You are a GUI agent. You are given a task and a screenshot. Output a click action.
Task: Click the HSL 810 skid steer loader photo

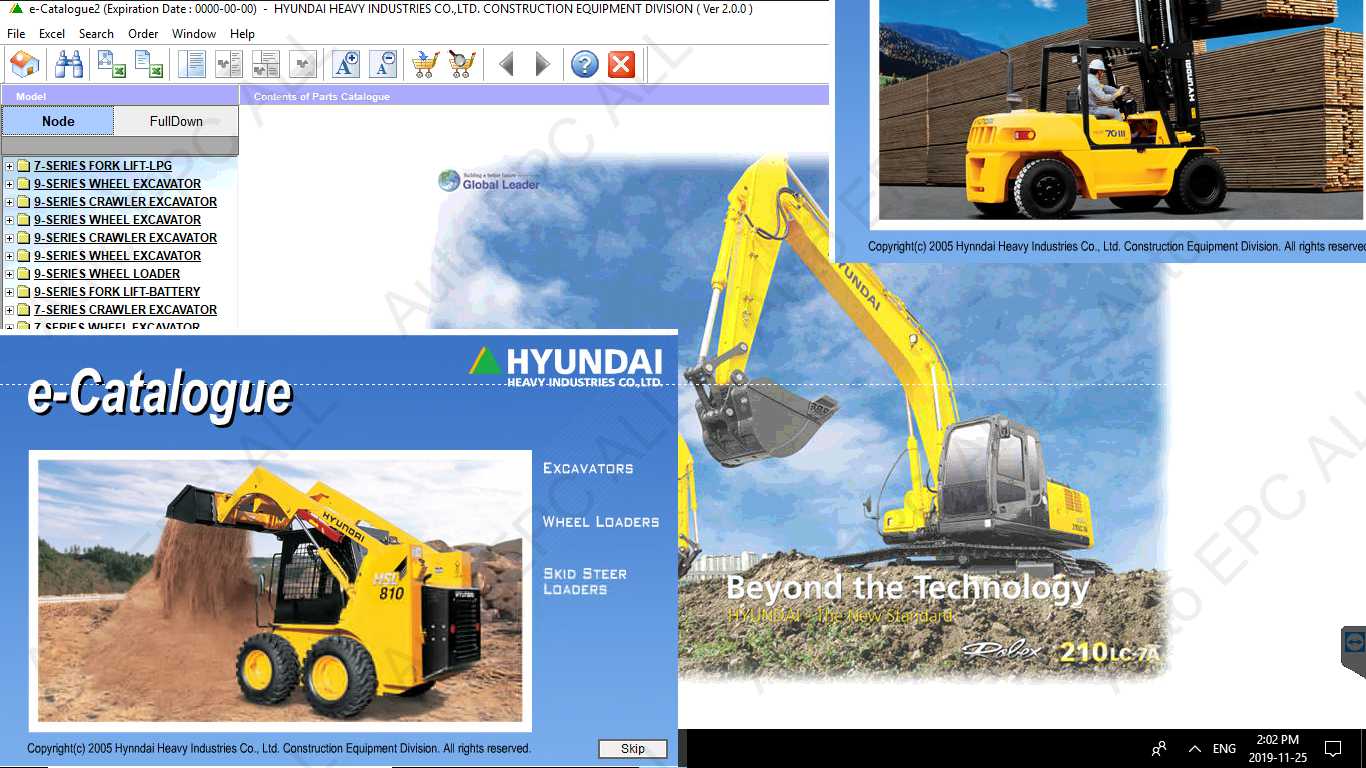(x=280, y=591)
